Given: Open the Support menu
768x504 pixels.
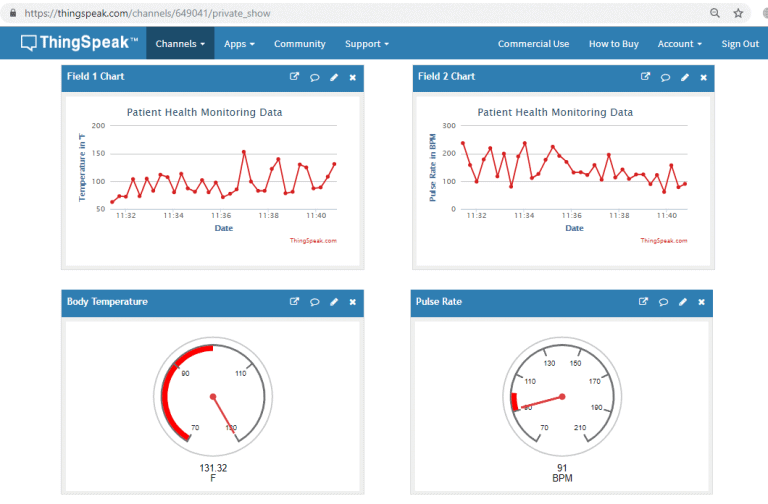Looking at the screenshot, I should pos(366,44).
